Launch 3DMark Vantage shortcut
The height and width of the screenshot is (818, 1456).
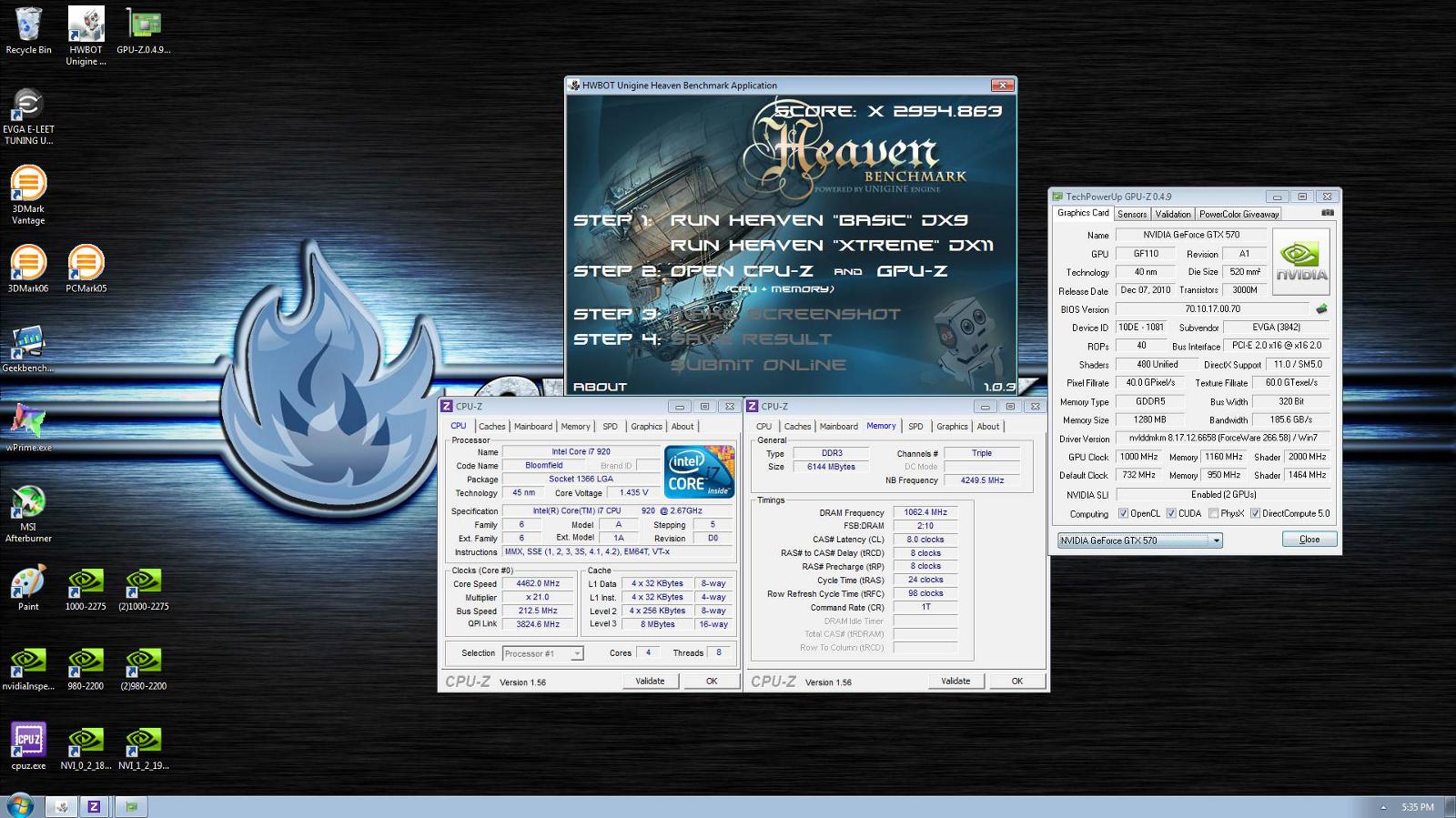[28, 196]
